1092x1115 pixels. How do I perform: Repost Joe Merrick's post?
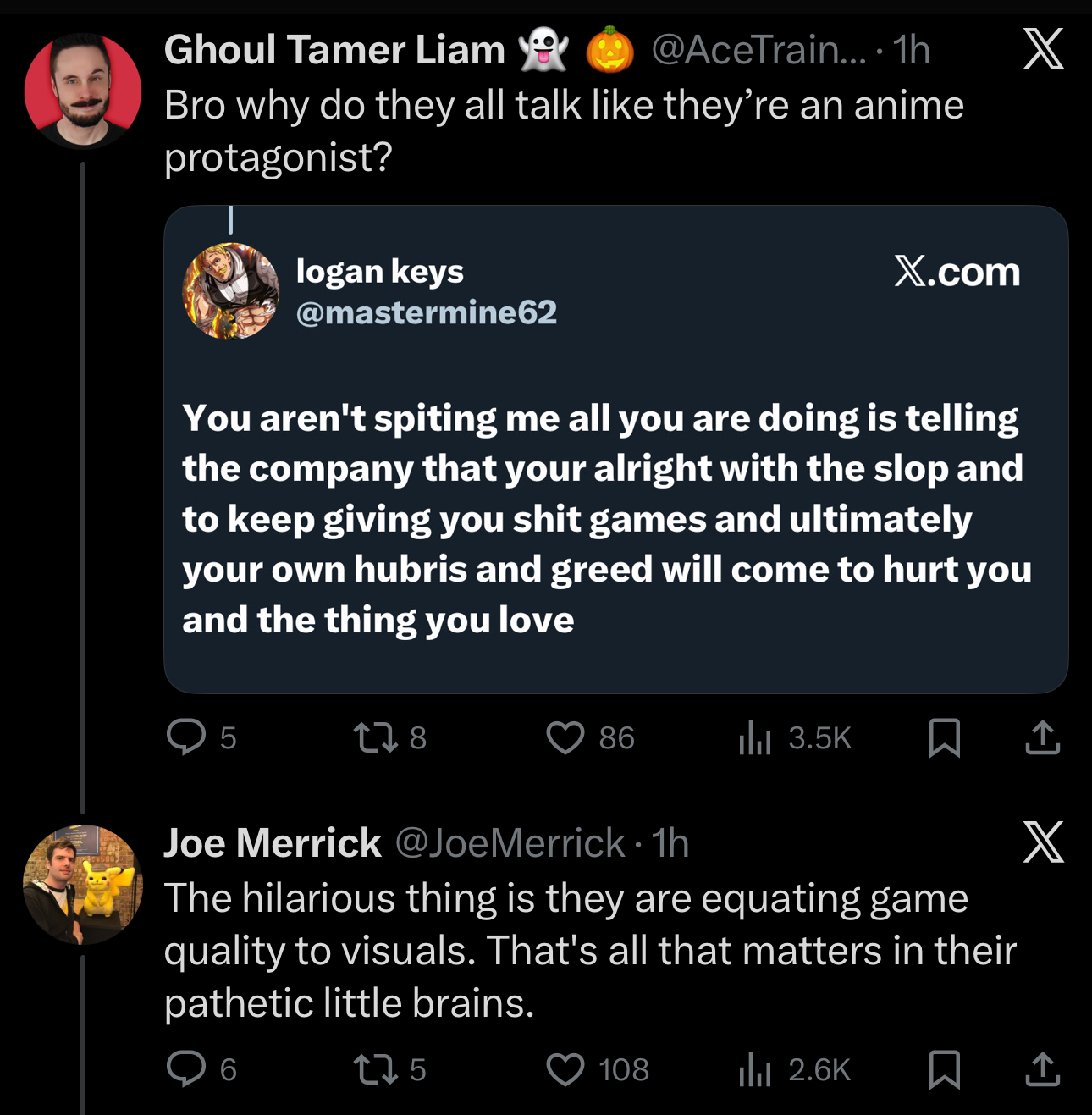point(376,1068)
